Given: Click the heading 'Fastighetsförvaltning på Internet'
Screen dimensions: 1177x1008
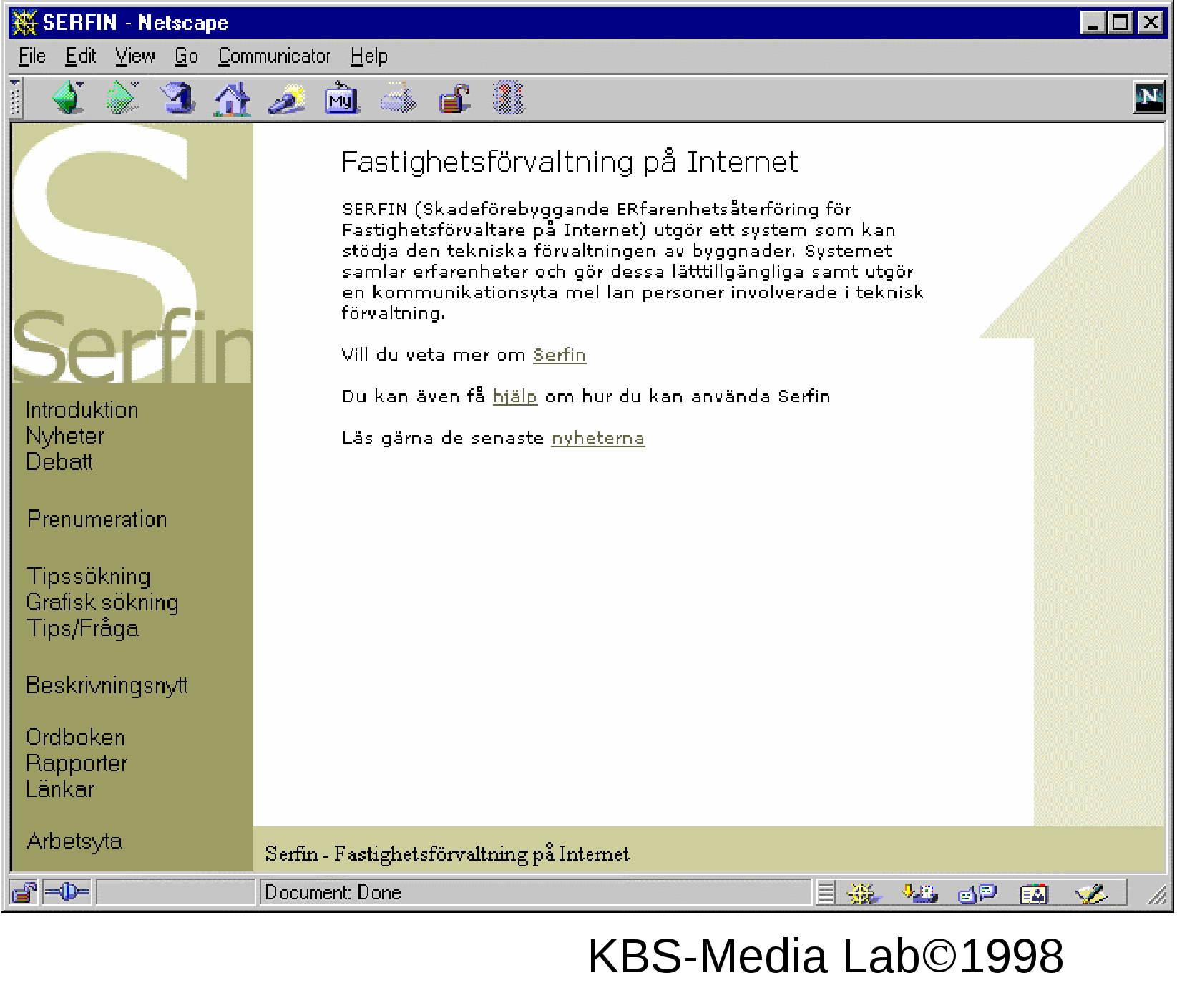Looking at the screenshot, I should (570, 162).
